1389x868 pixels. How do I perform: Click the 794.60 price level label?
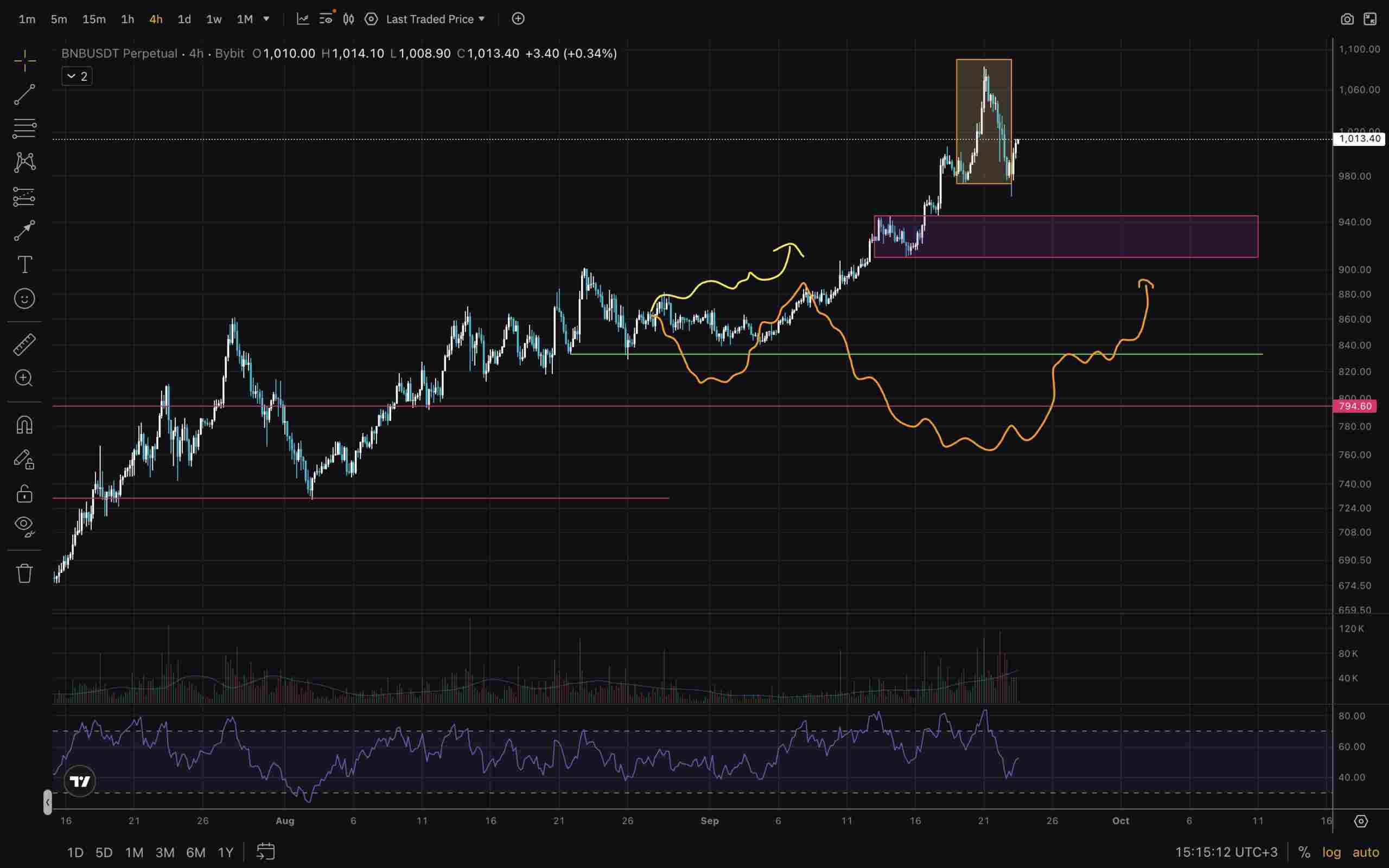click(1355, 406)
